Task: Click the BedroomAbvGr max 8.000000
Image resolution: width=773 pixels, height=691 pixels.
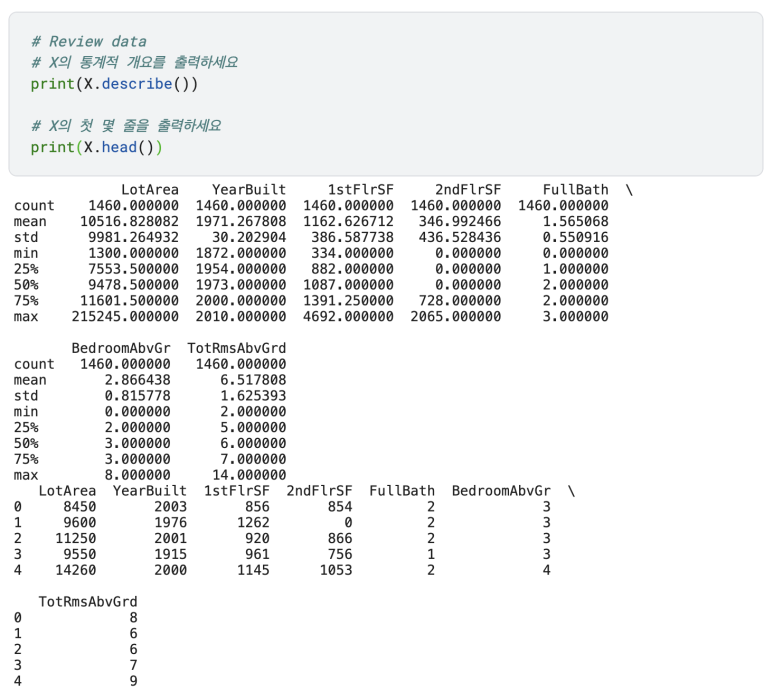Action: tap(138, 475)
